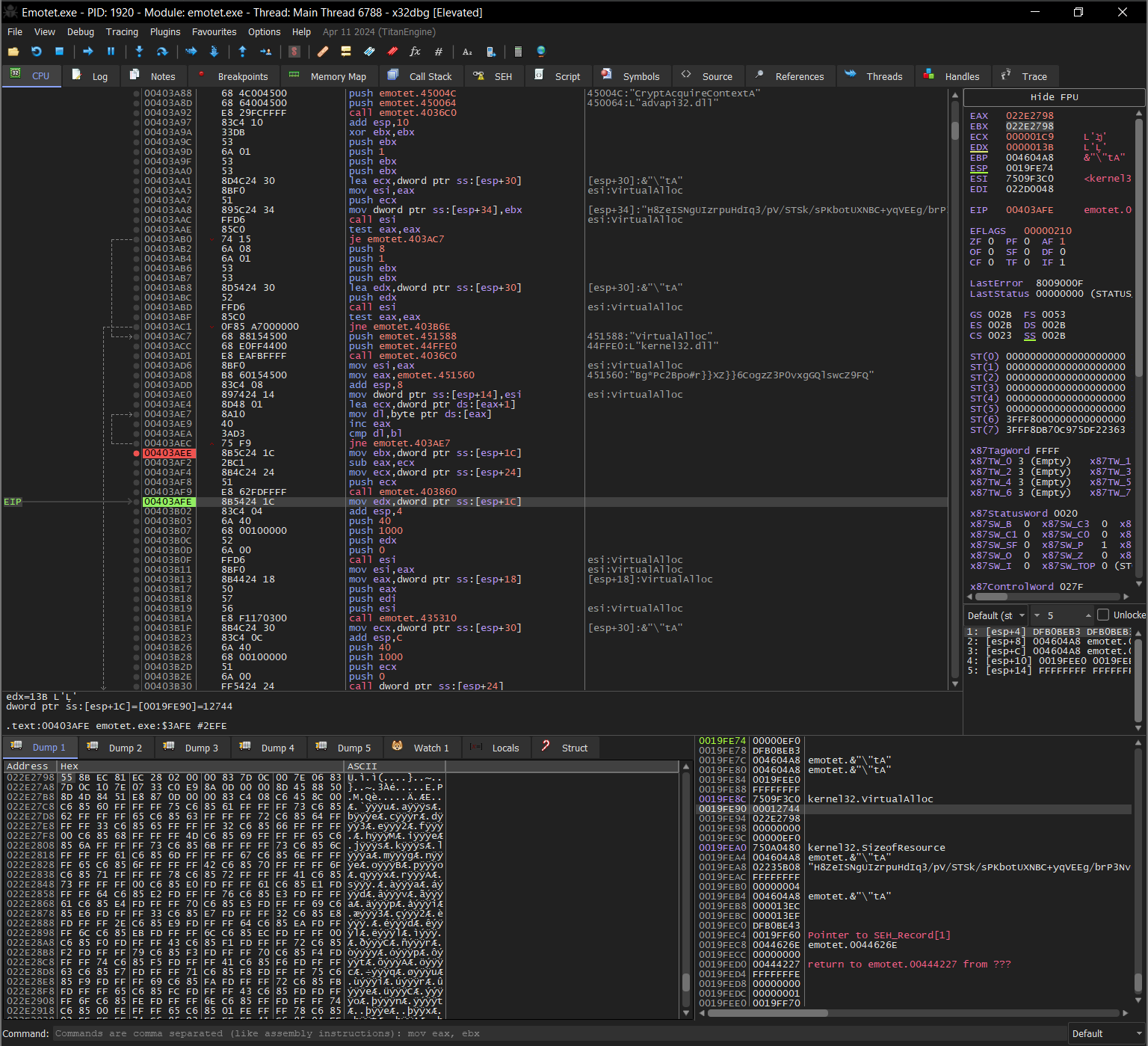Click the open file folder icon
Screen dimensions: 1148x1046
point(13,52)
